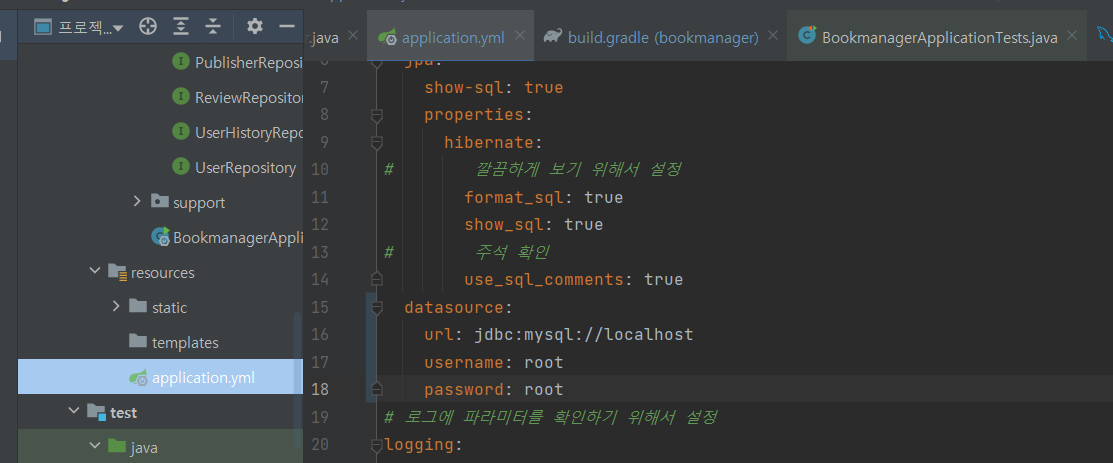Click fold end marker at line 18
The height and width of the screenshot is (463, 1113).
[x=377, y=388]
